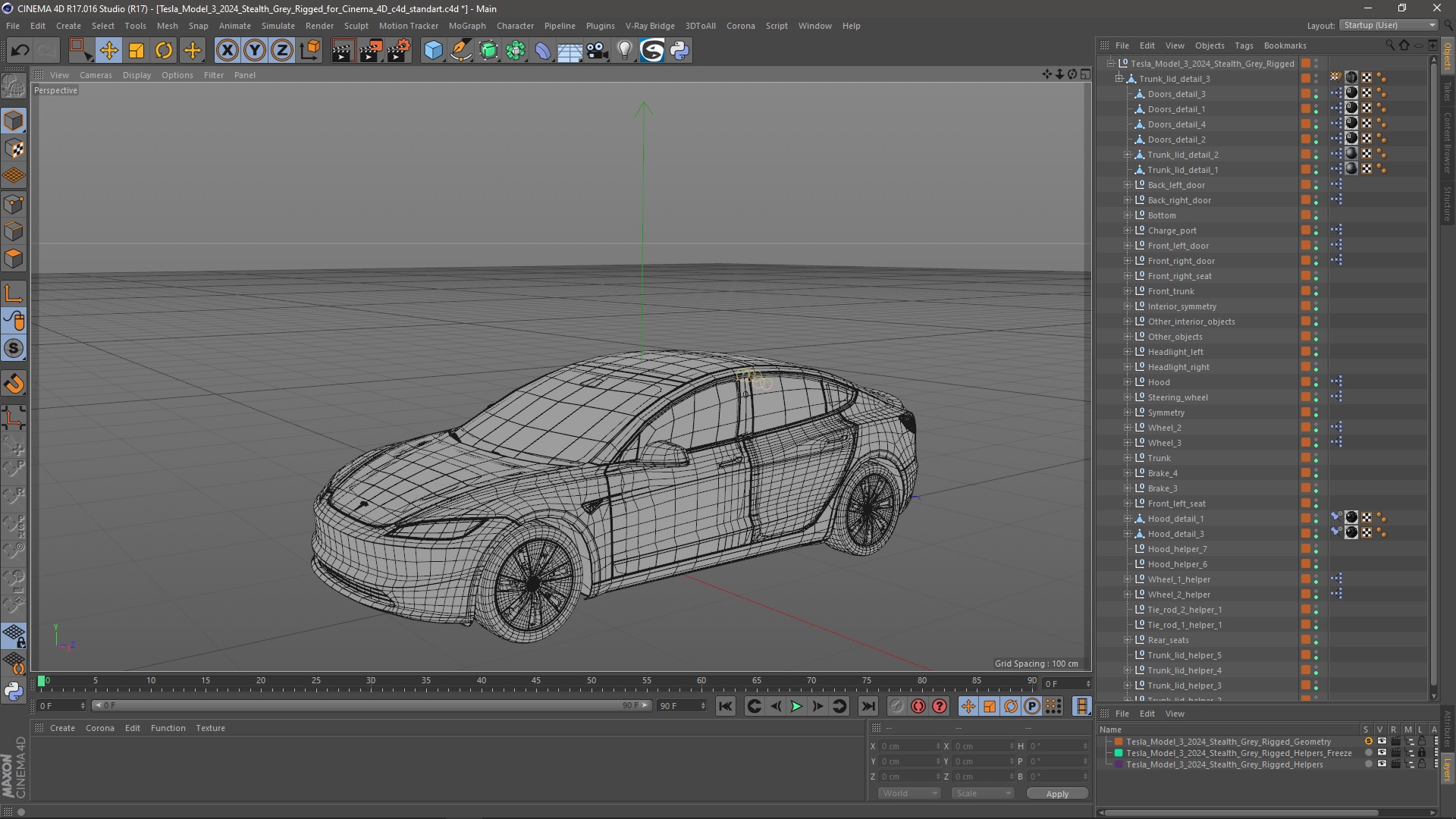Click the Make Editable icon
This screenshot has width=1456, height=819.
pos(14,86)
